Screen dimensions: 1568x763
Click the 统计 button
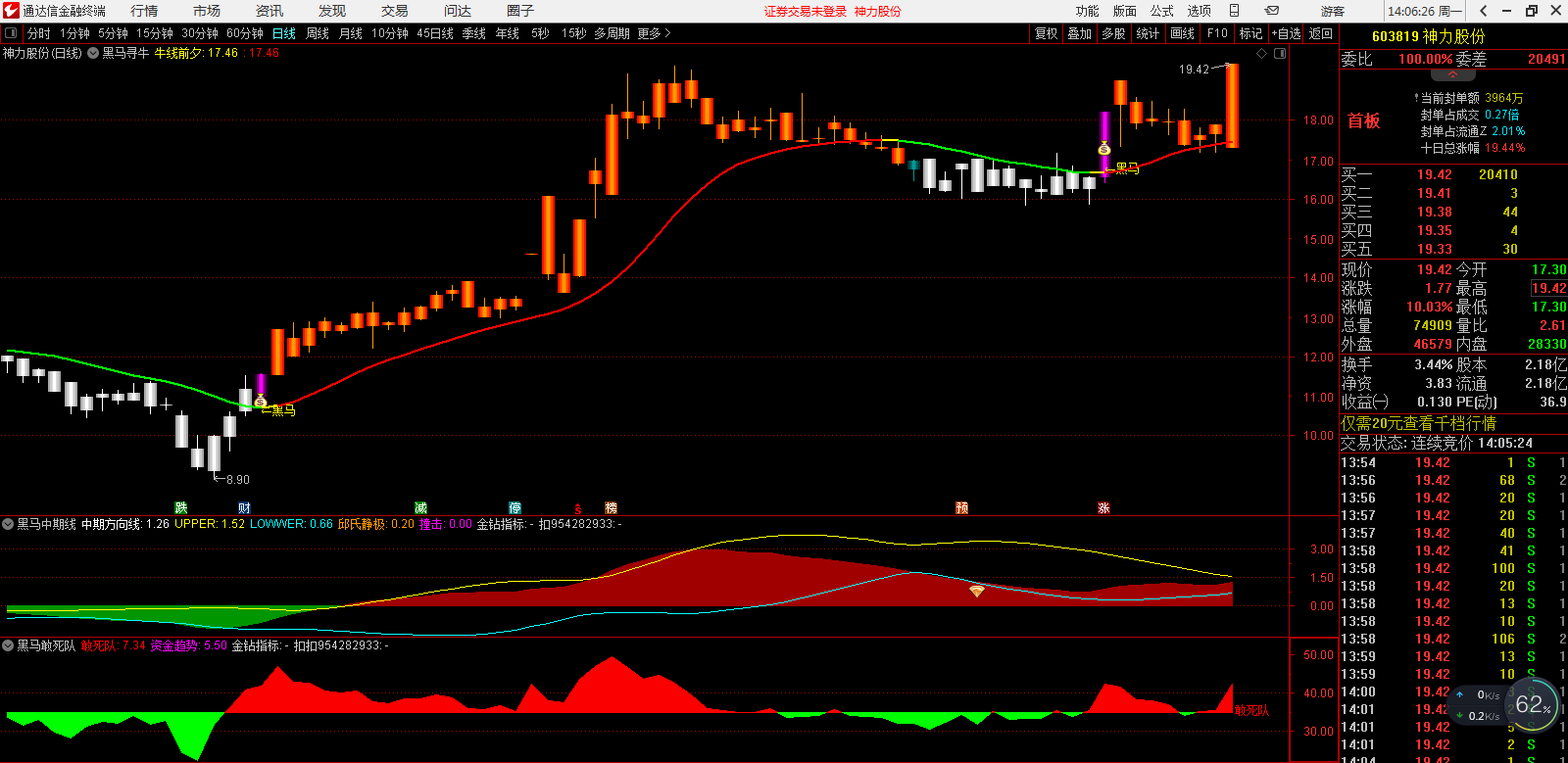1149,33
